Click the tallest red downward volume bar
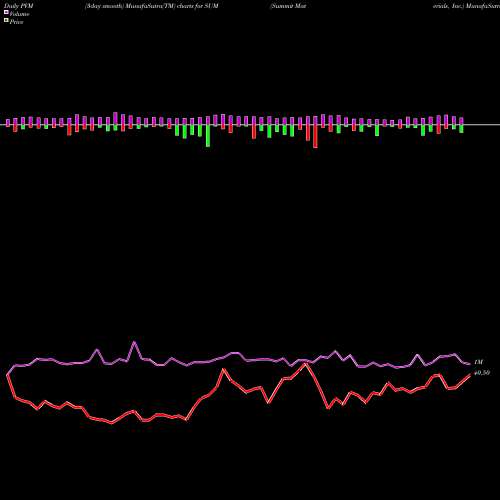The width and height of the screenshot is (500, 500). pyautogui.click(x=315, y=136)
